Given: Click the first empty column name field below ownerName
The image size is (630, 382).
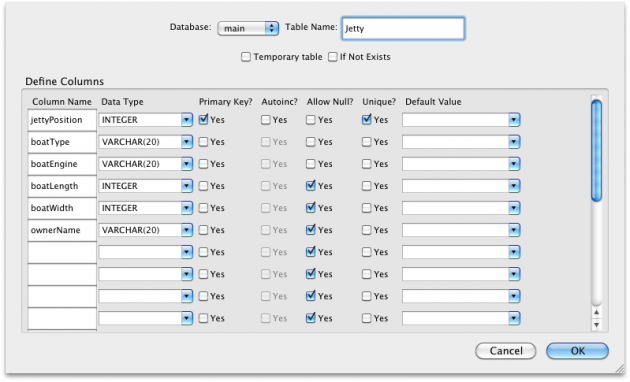Looking at the screenshot, I should coord(62,252).
